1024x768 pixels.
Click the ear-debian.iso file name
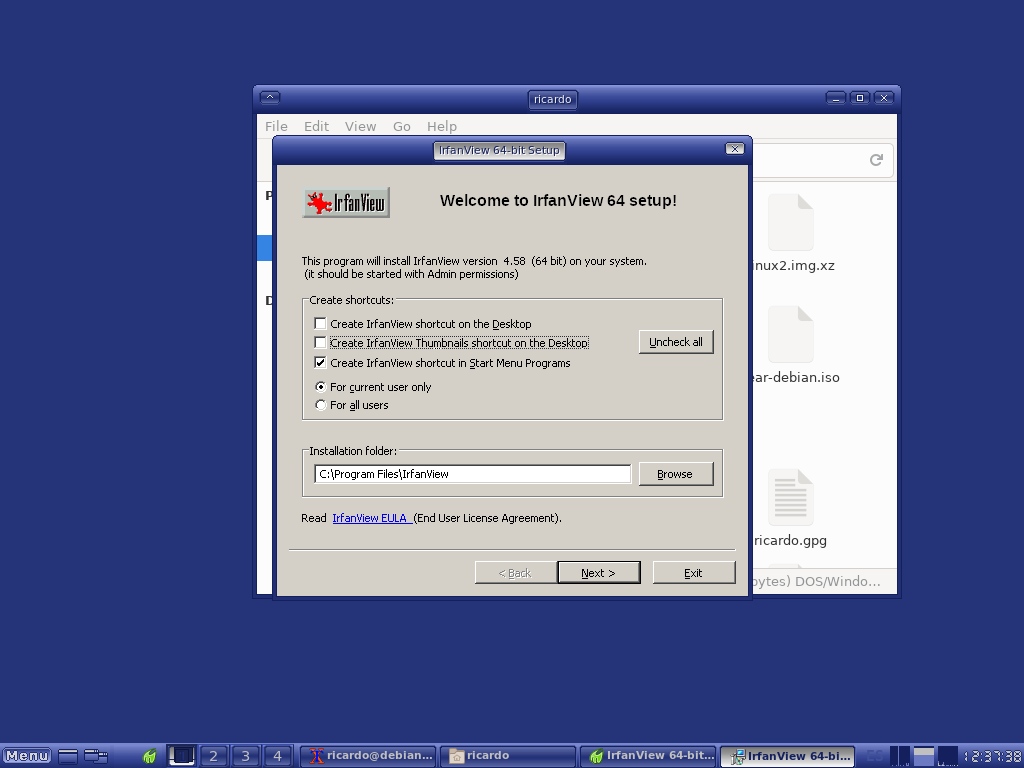[x=796, y=377]
